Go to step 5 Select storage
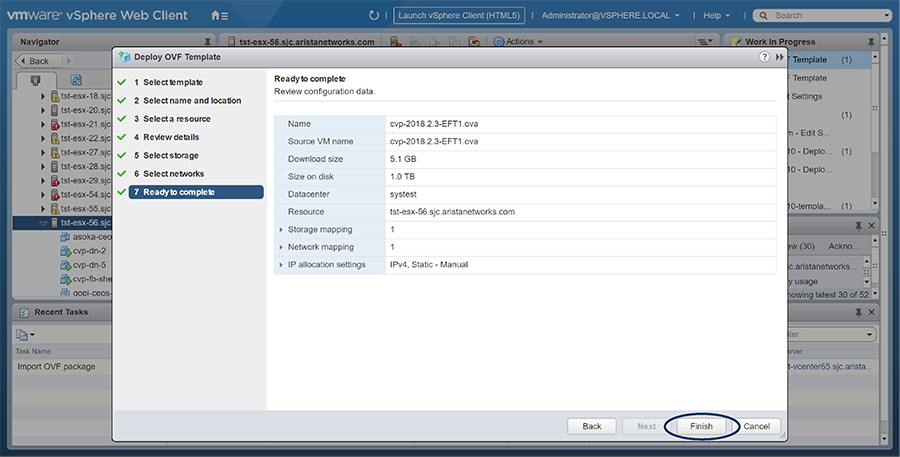This screenshot has width=900, height=457. click(166, 156)
